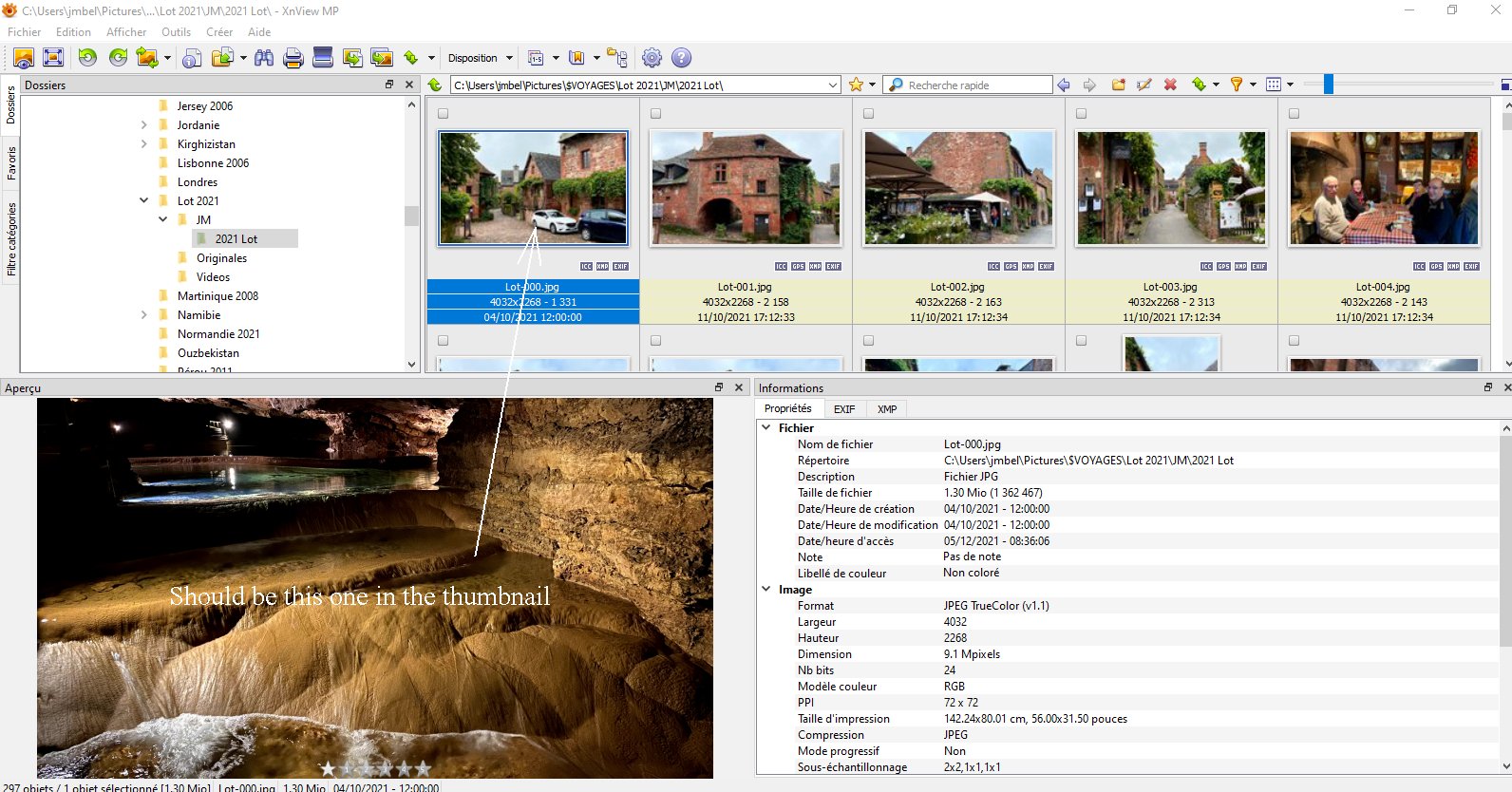Open the Outils menu
1512x792 pixels.
(x=176, y=32)
